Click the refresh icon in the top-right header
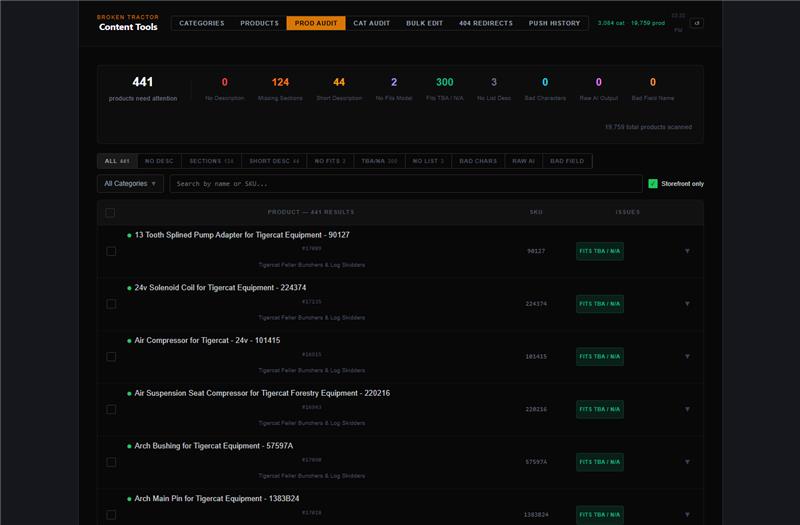 (696, 23)
